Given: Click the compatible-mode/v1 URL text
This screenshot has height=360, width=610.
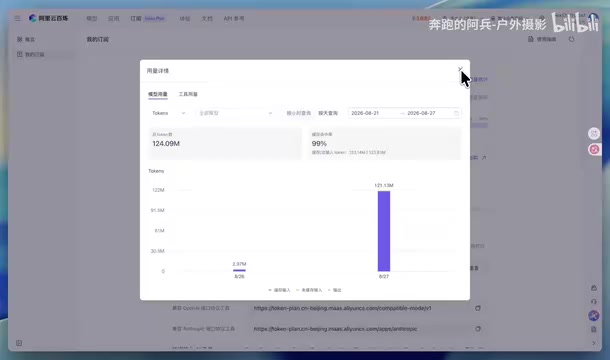Looking at the screenshot, I should tap(342, 308).
